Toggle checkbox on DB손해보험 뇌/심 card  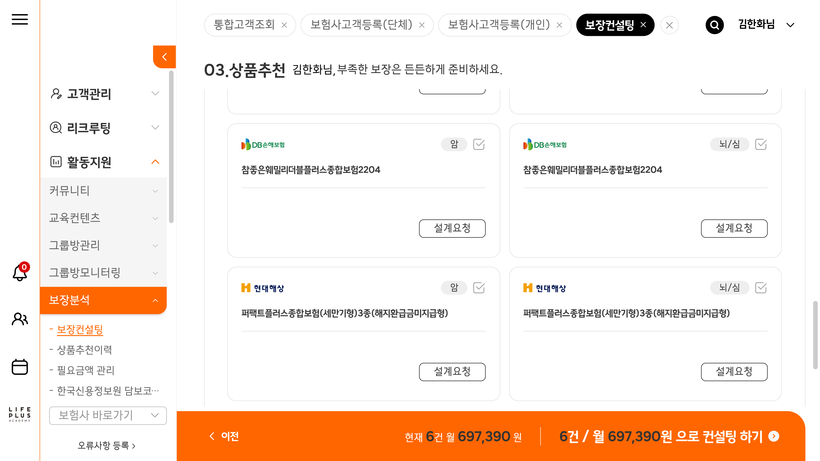761,144
